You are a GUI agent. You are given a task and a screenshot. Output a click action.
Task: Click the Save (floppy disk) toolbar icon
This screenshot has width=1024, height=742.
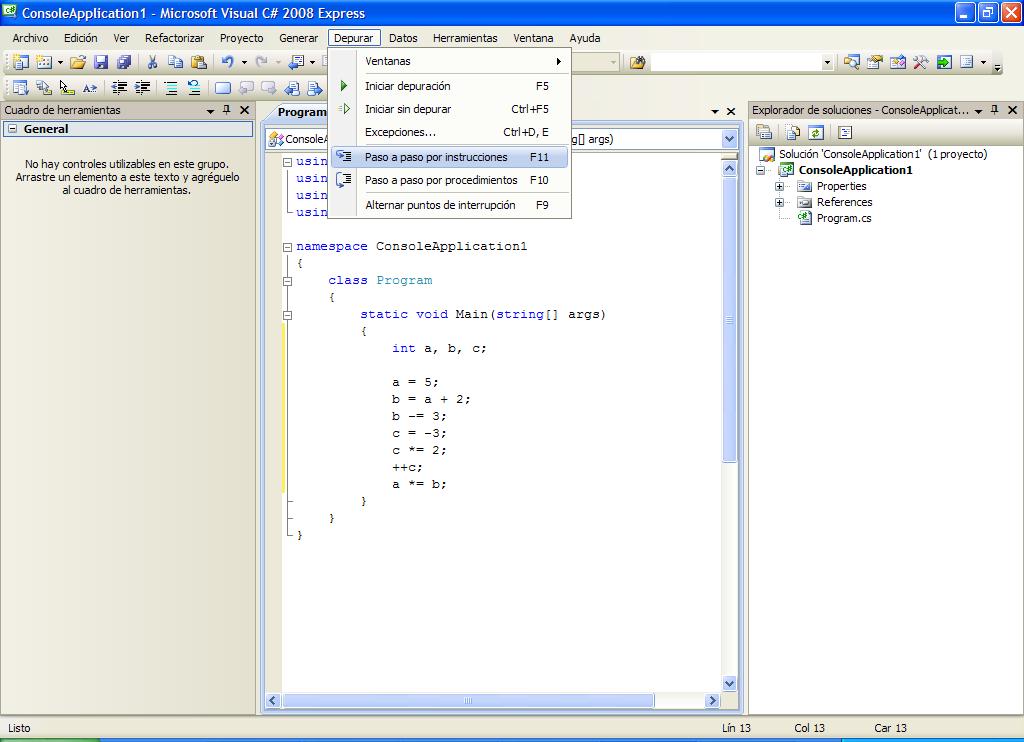click(101, 62)
